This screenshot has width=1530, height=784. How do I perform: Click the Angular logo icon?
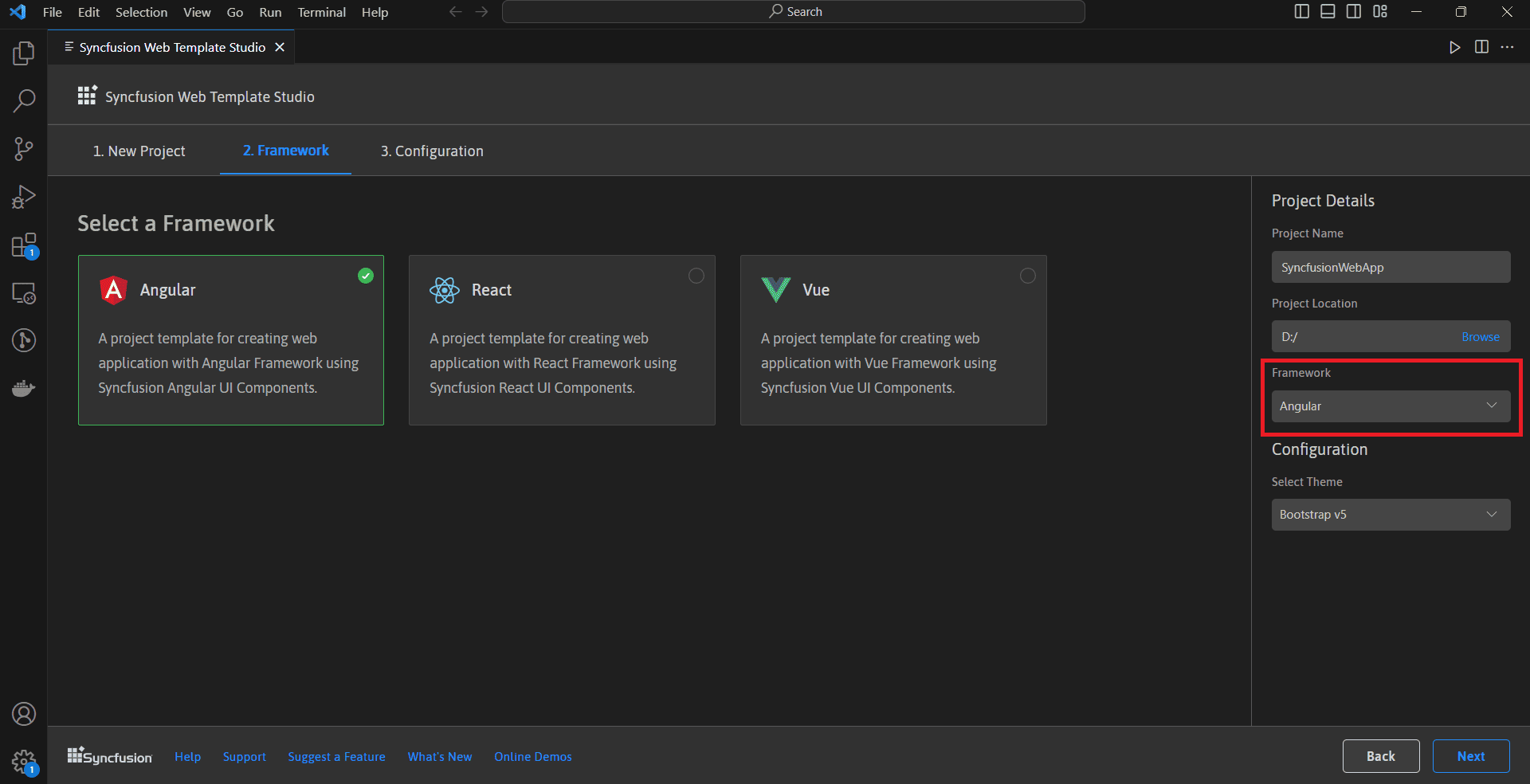114,290
